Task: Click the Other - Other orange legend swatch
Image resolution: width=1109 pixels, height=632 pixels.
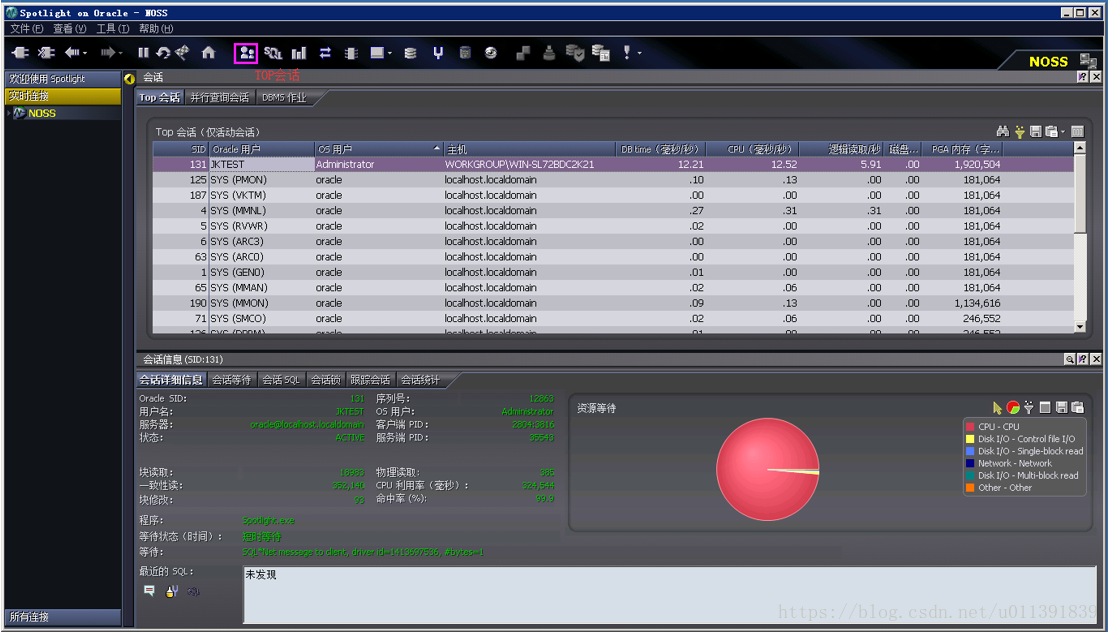Action: pos(970,487)
